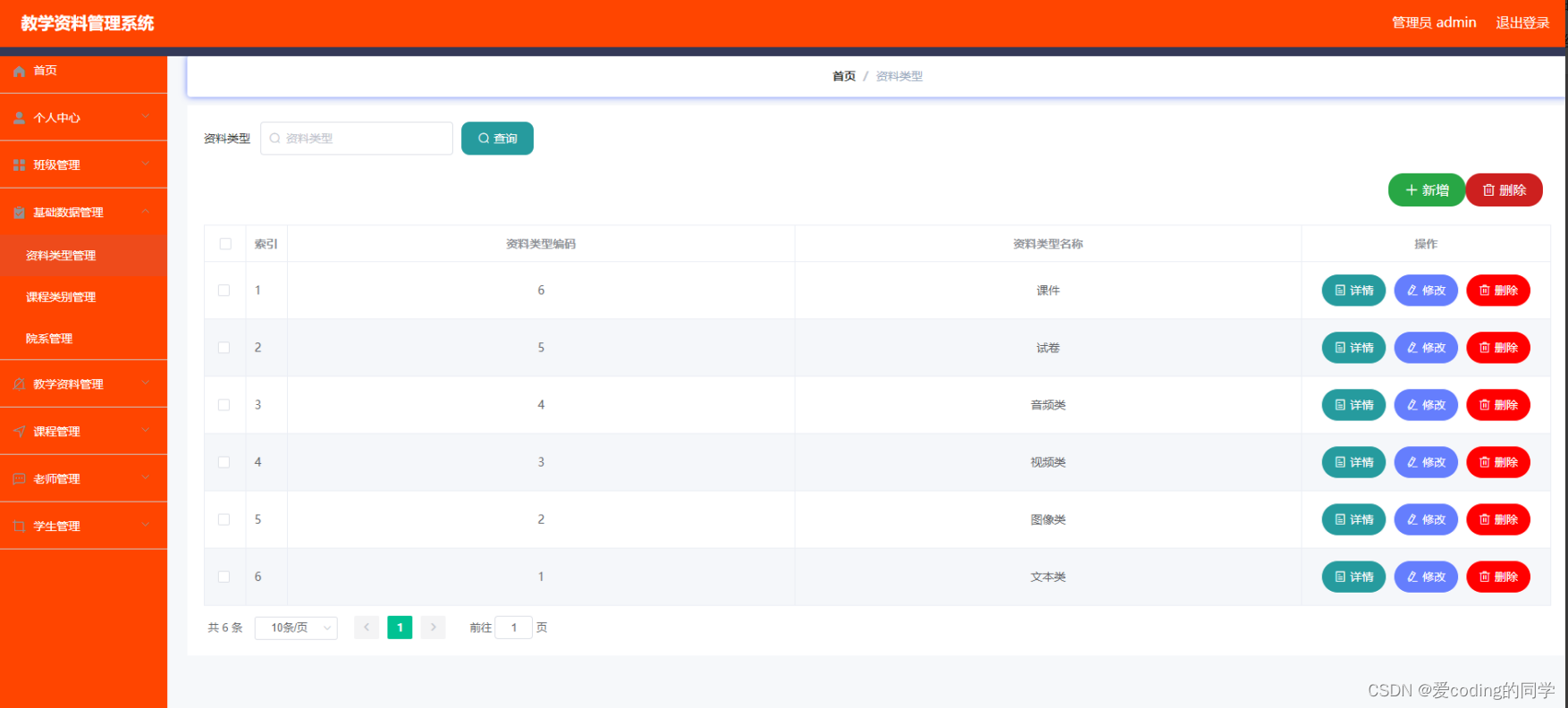The height and width of the screenshot is (708, 1568).
Task: Click the user icon beside 个人中心
Action: [19, 118]
